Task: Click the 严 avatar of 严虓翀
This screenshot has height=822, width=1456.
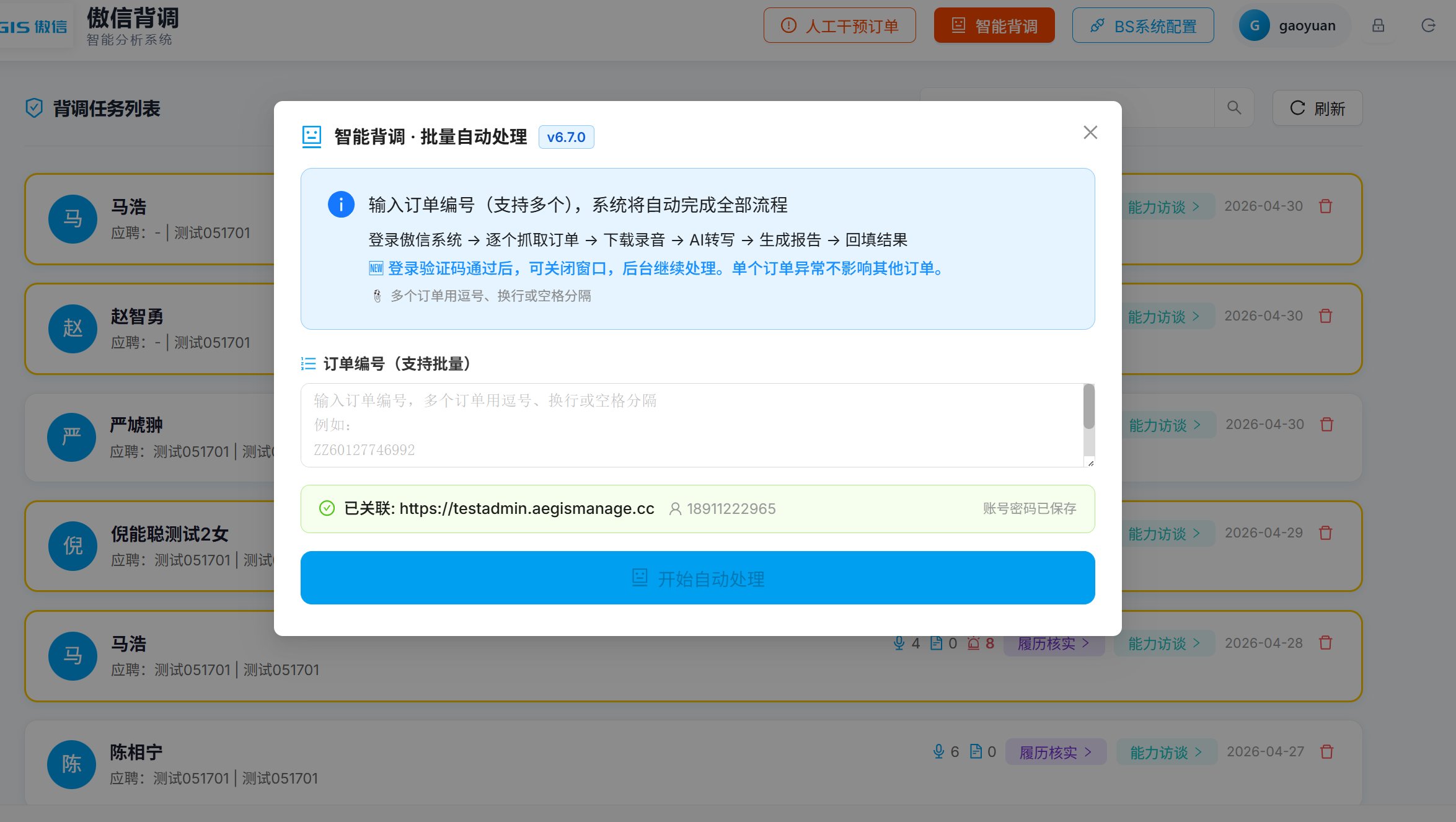Action: pyautogui.click(x=72, y=437)
